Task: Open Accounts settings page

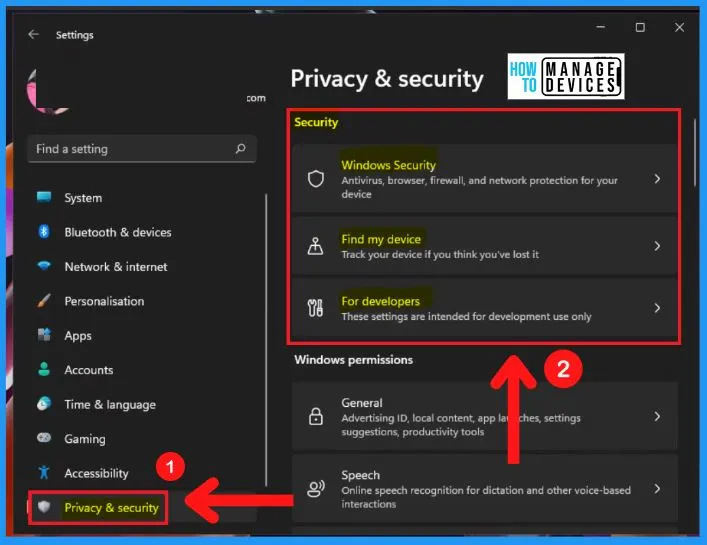Action: (88, 370)
